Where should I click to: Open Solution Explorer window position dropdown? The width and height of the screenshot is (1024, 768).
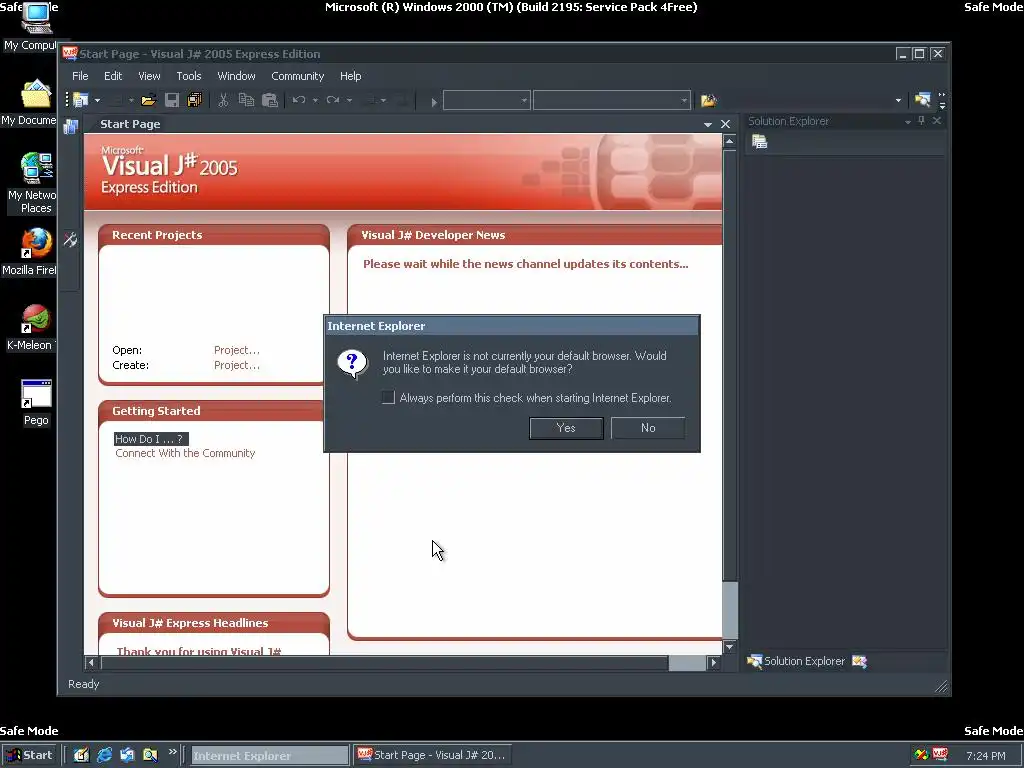[x=908, y=121]
